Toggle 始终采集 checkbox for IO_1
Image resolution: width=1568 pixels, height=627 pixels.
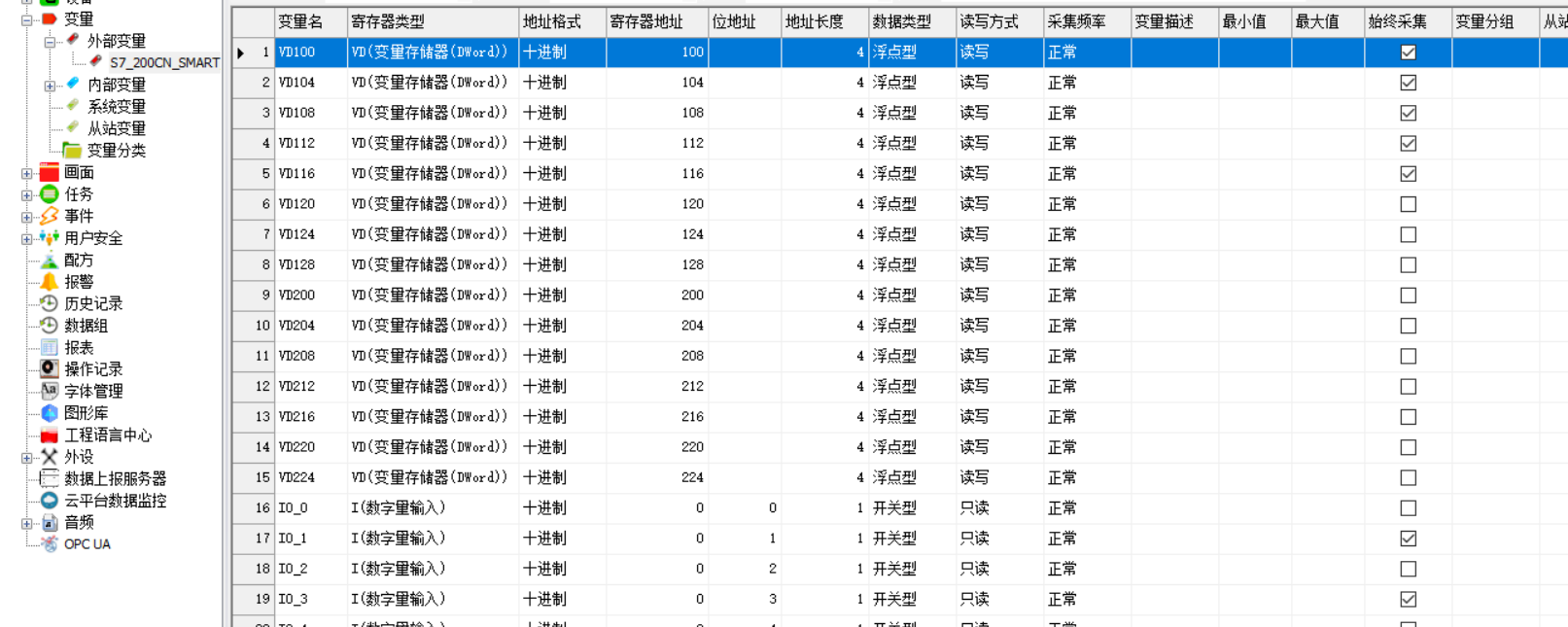[1408, 539]
